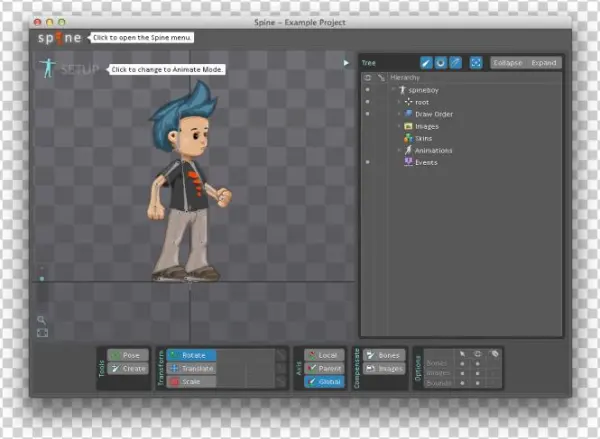Click the circular ring icon in Tree header
Screen dimensions: 600x439
(441, 62)
